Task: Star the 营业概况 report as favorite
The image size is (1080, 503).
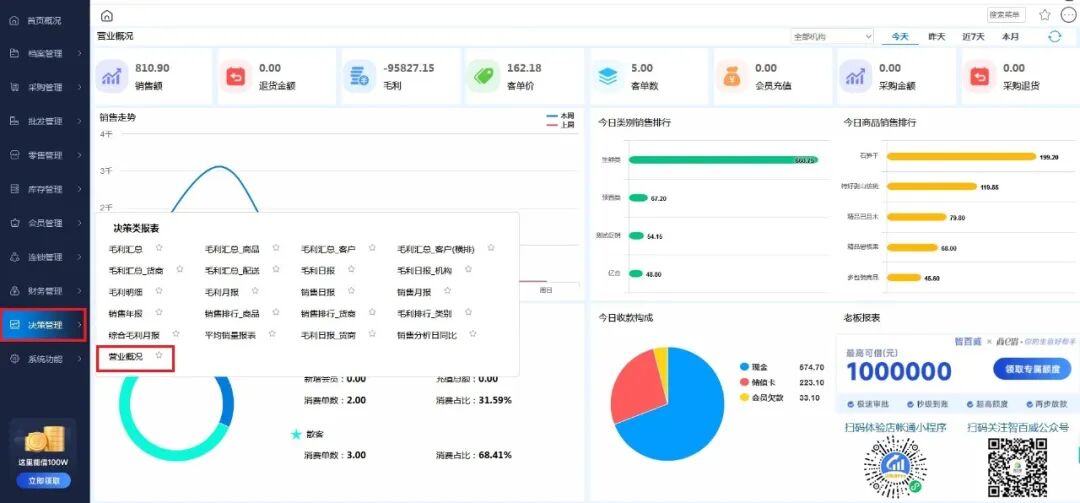Action: pos(158,356)
